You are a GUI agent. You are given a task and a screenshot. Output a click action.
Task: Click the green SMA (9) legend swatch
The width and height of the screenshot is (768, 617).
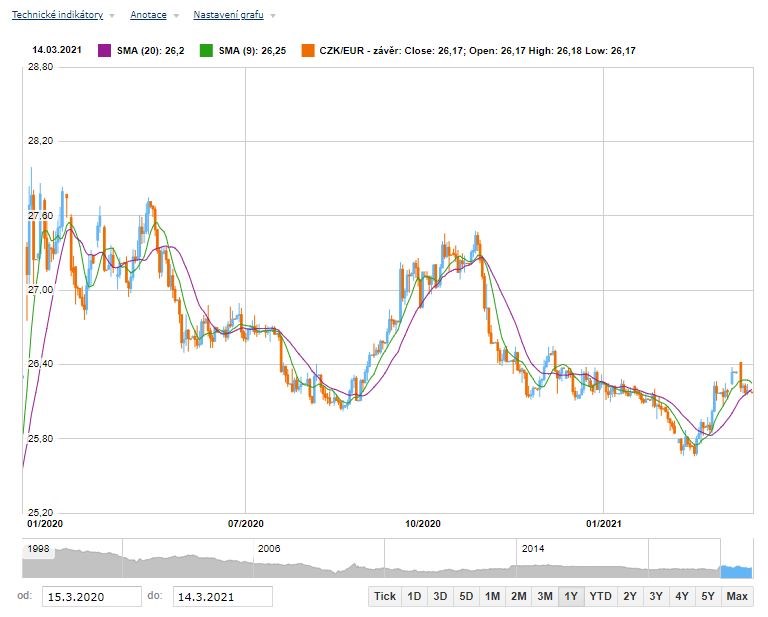(207, 49)
